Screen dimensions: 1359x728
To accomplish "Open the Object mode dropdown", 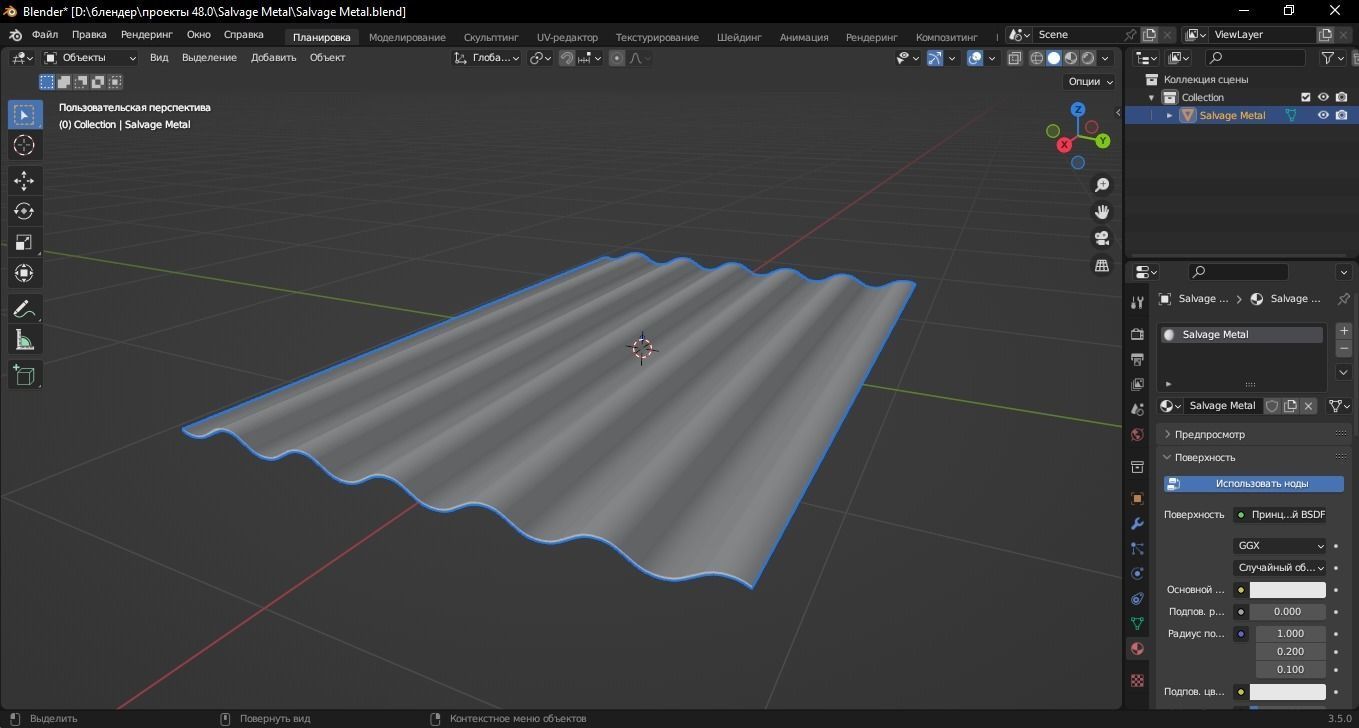I will click(90, 58).
